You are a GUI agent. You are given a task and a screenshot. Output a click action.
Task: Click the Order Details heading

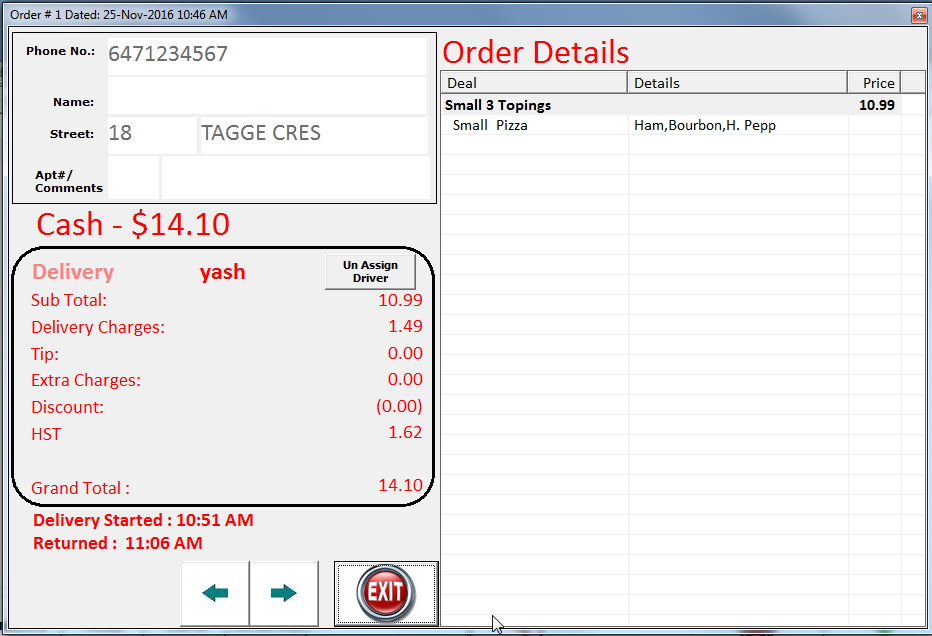(536, 52)
